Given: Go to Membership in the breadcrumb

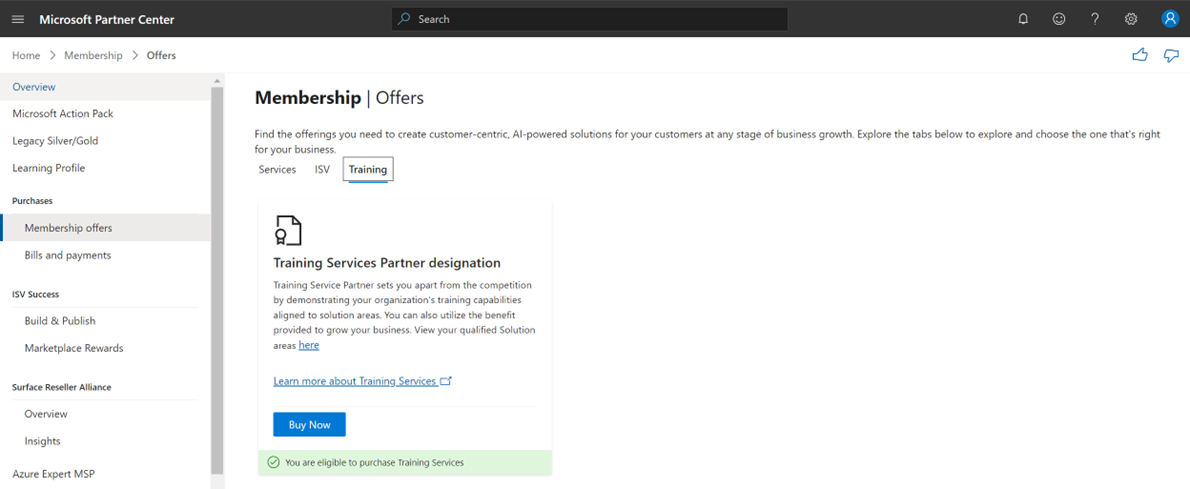Looking at the screenshot, I should [x=93, y=56].
